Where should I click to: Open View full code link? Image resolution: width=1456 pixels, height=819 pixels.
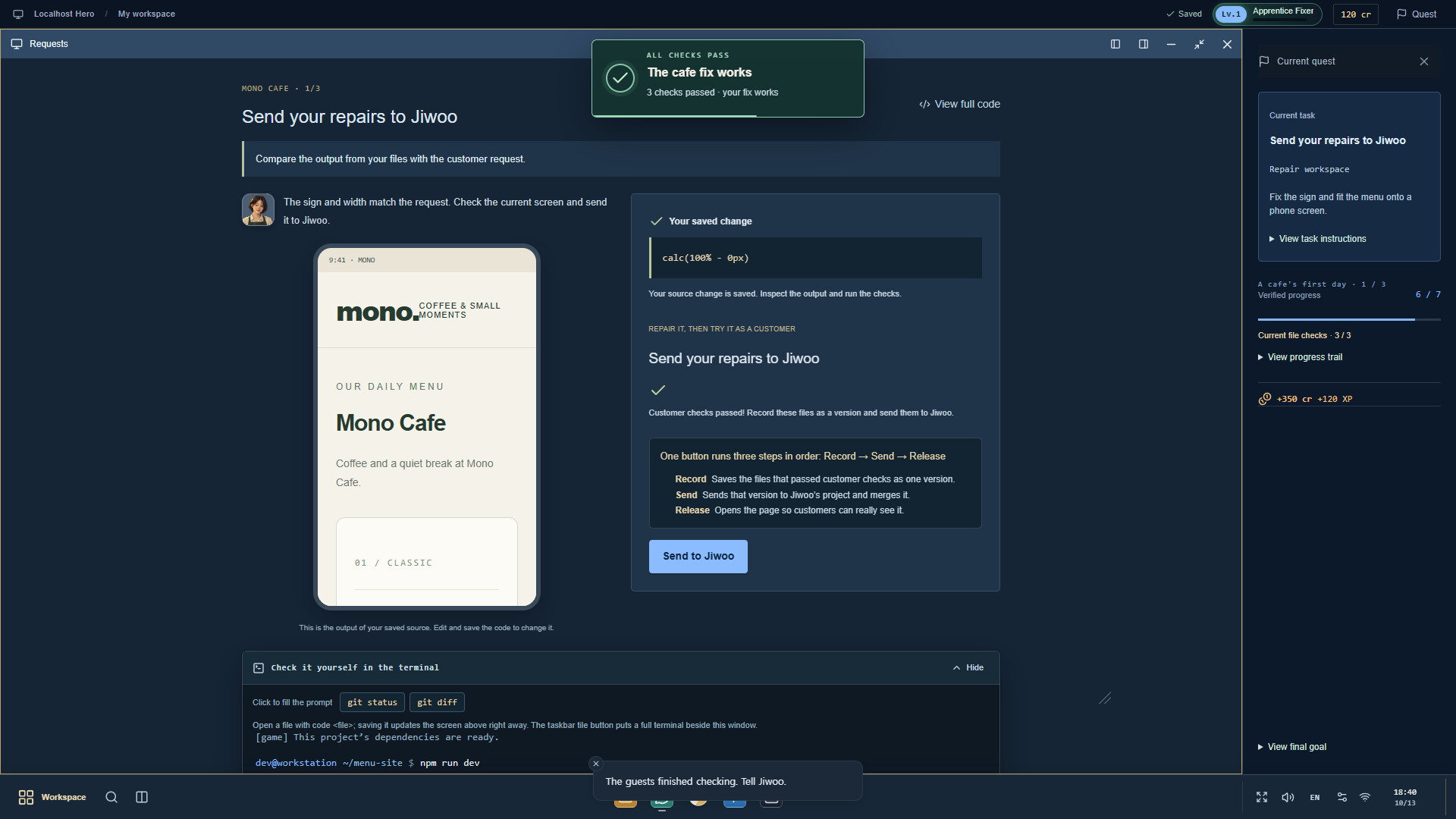[959, 104]
